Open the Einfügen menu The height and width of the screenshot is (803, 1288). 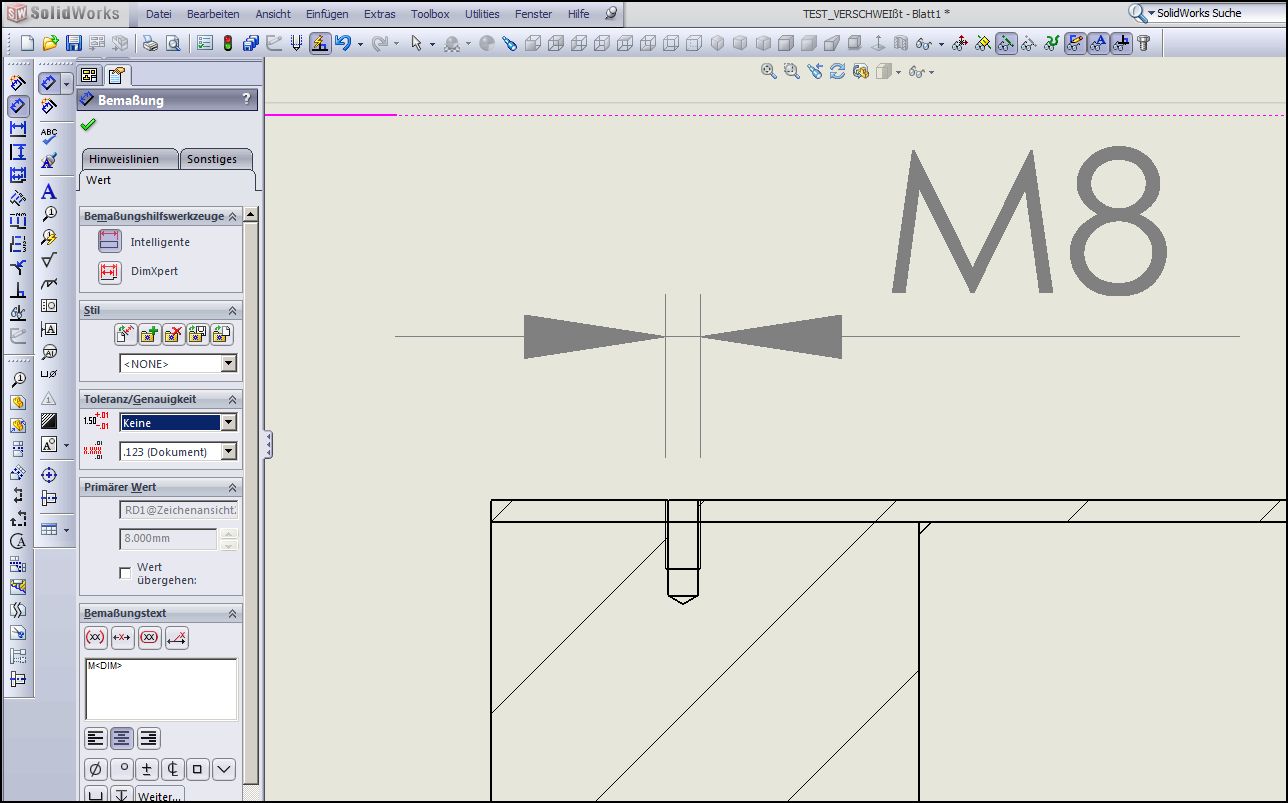pyautogui.click(x=328, y=14)
